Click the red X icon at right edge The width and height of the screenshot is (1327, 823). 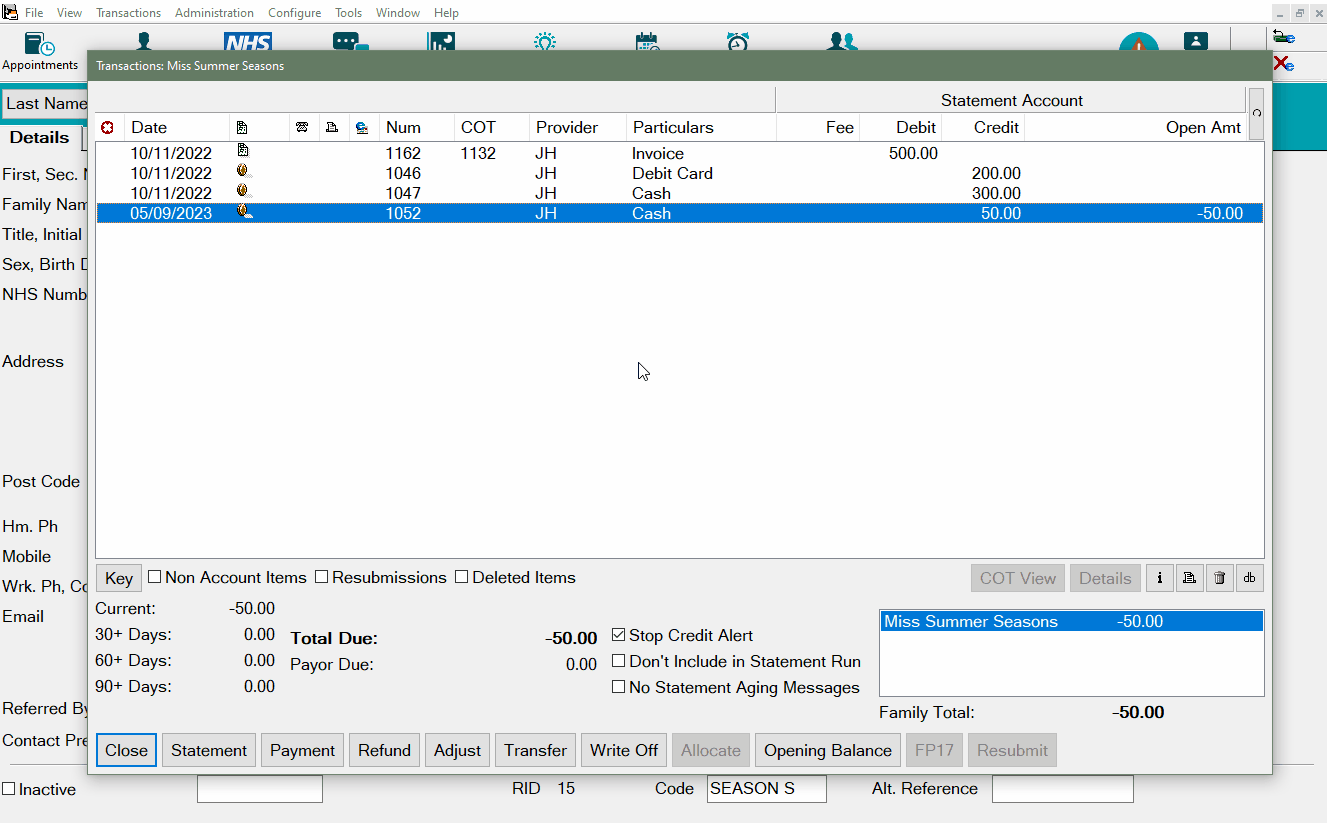click(1284, 64)
